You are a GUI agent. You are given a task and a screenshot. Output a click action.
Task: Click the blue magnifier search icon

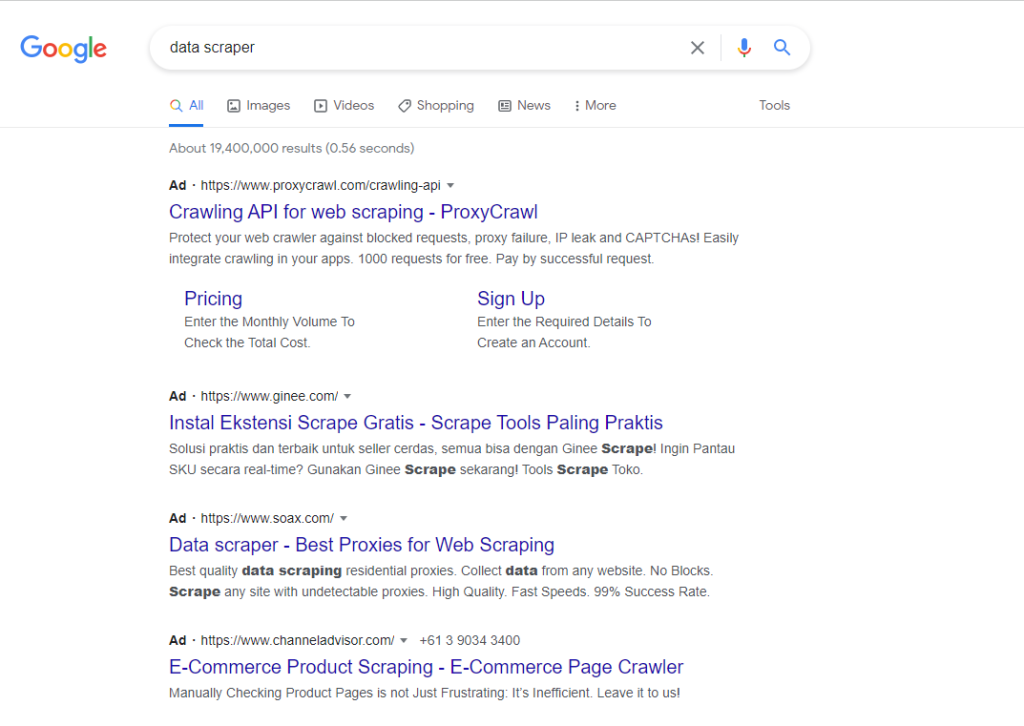(x=782, y=47)
